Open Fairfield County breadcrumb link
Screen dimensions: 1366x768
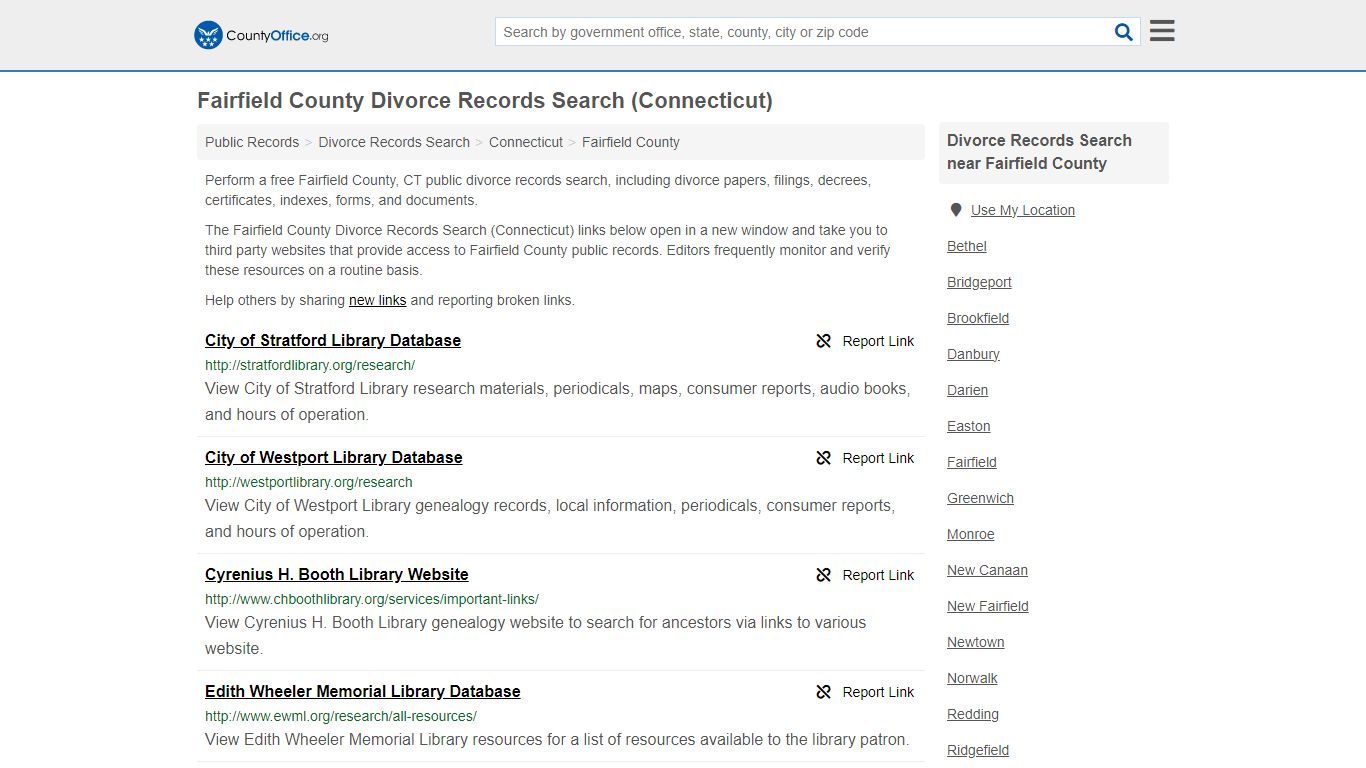coord(631,142)
